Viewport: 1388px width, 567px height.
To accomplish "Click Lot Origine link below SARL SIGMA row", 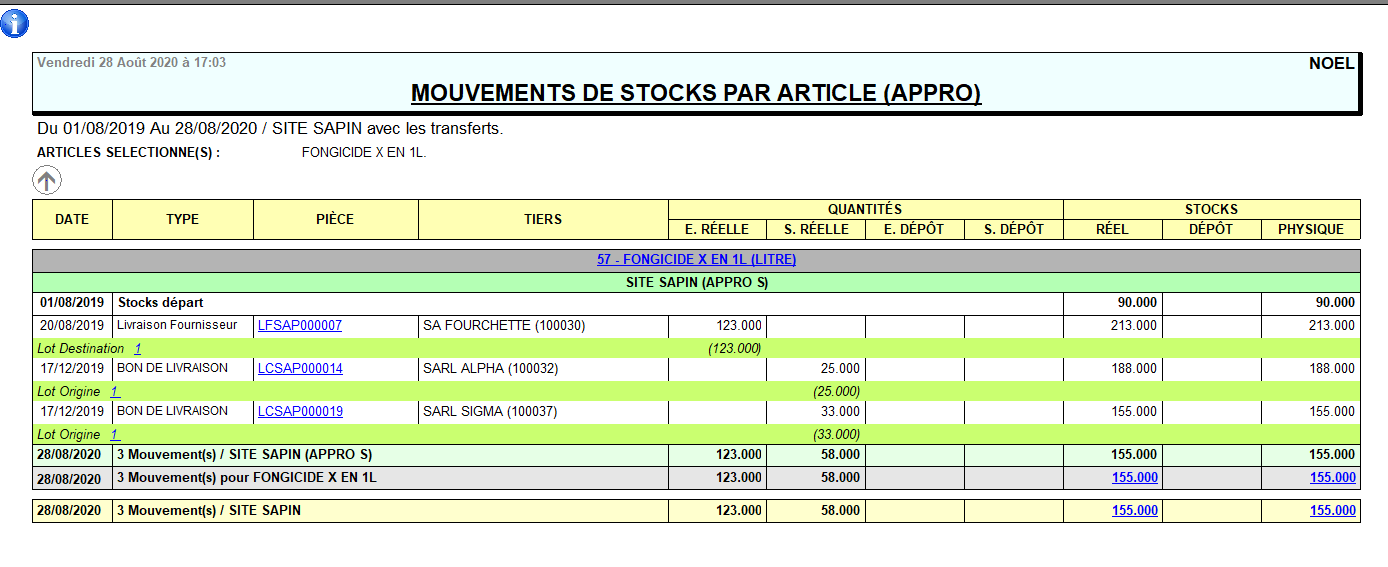I will (115, 435).
